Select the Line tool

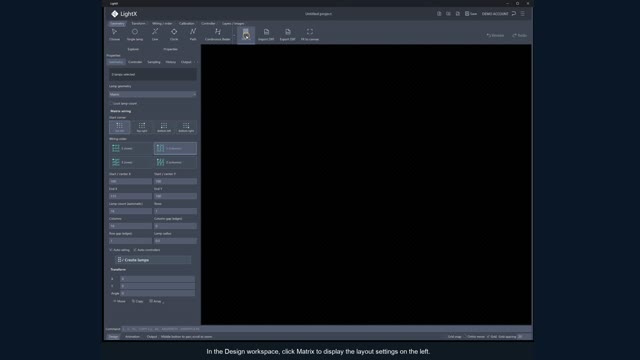[x=155, y=34]
